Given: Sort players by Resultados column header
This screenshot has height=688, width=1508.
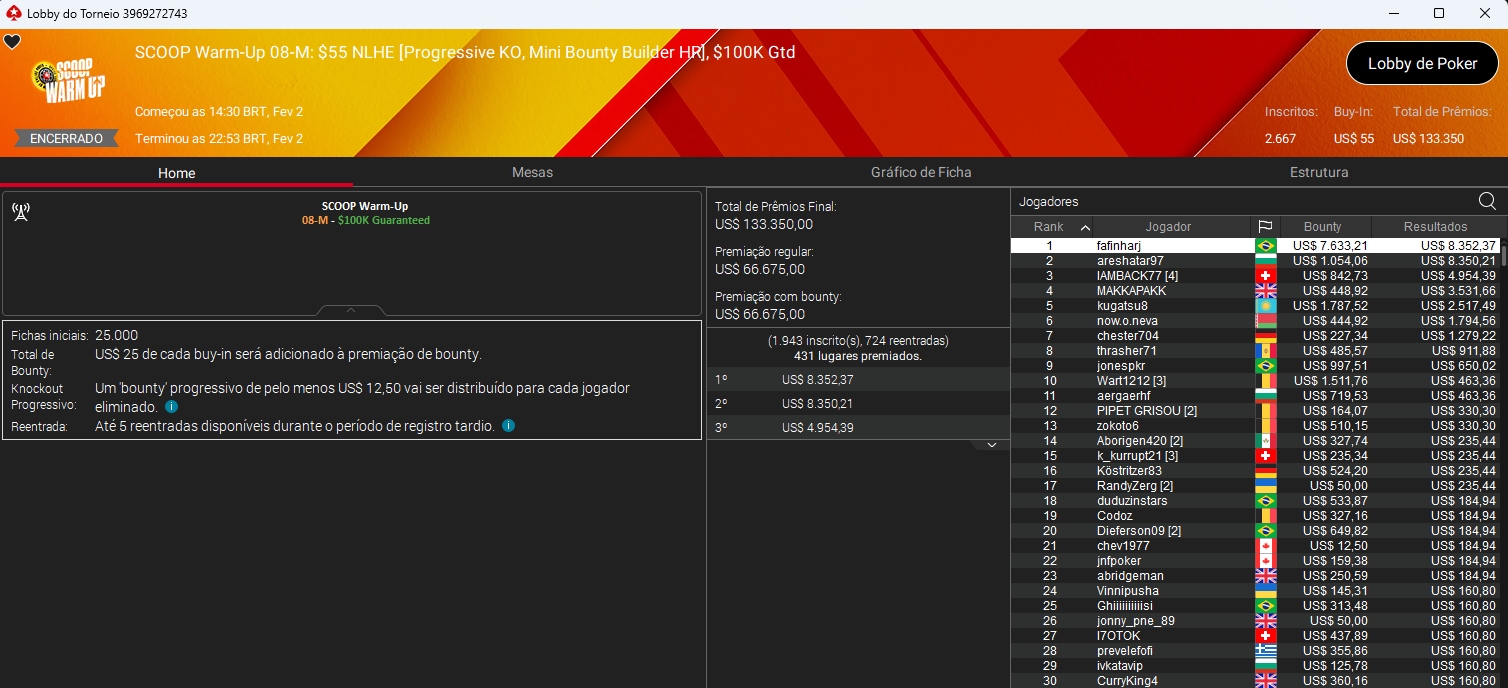Looking at the screenshot, I should point(1435,227).
